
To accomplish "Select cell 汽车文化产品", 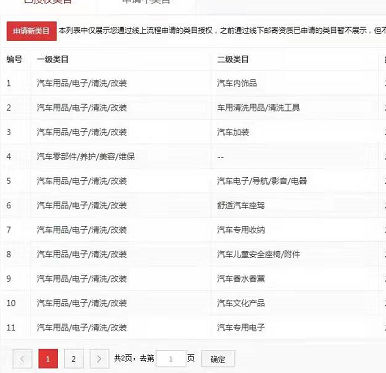I will pyautogui.click(x=241, y=303).
